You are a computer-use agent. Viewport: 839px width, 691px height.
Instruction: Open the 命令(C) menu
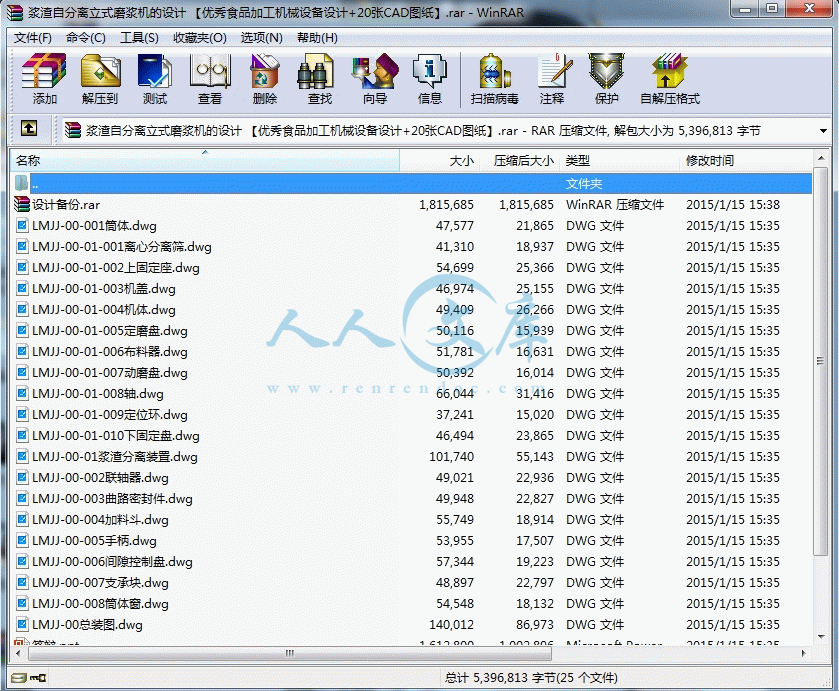[86, 38]
